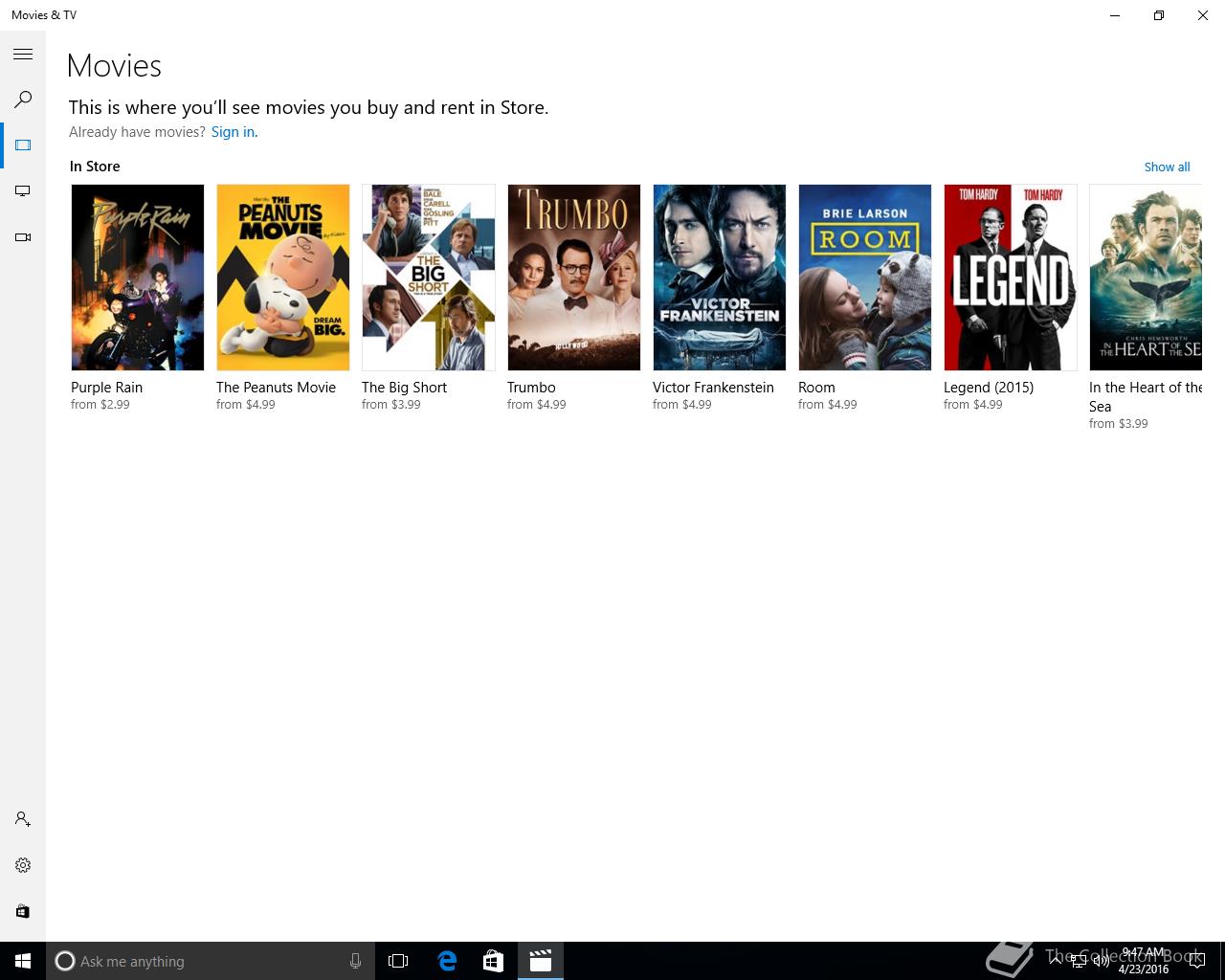Launch Microsoft Edge from taskbar
Viewport: 1225px width, 980px height.
point(447,961)
